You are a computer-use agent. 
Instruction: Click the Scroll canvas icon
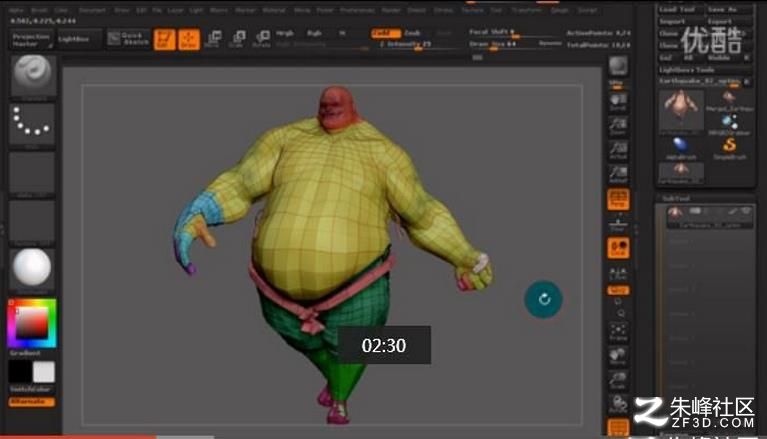tap(618, 102)
